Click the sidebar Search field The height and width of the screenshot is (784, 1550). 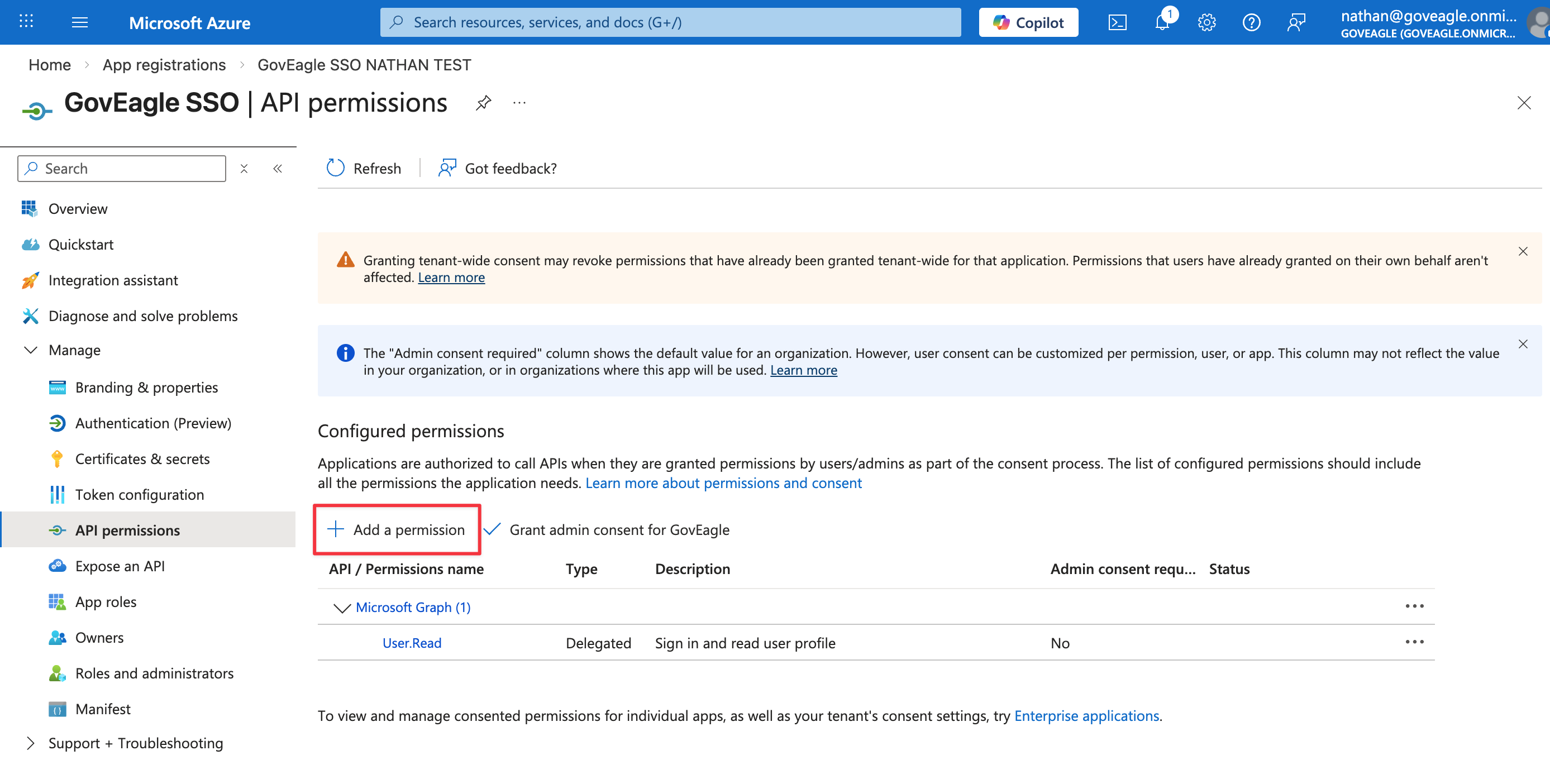point(122,169)
